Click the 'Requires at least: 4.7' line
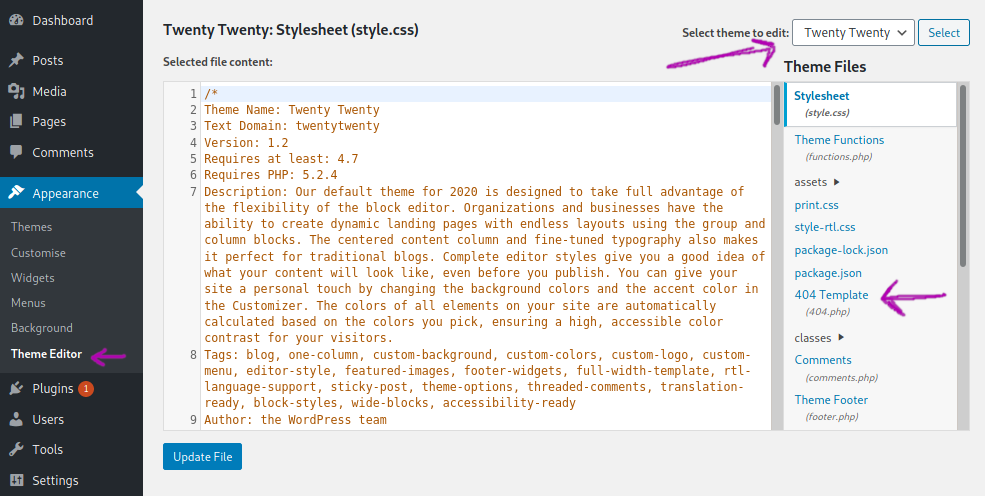This screenshot has height=496, width=985. [x=281, y=159]
